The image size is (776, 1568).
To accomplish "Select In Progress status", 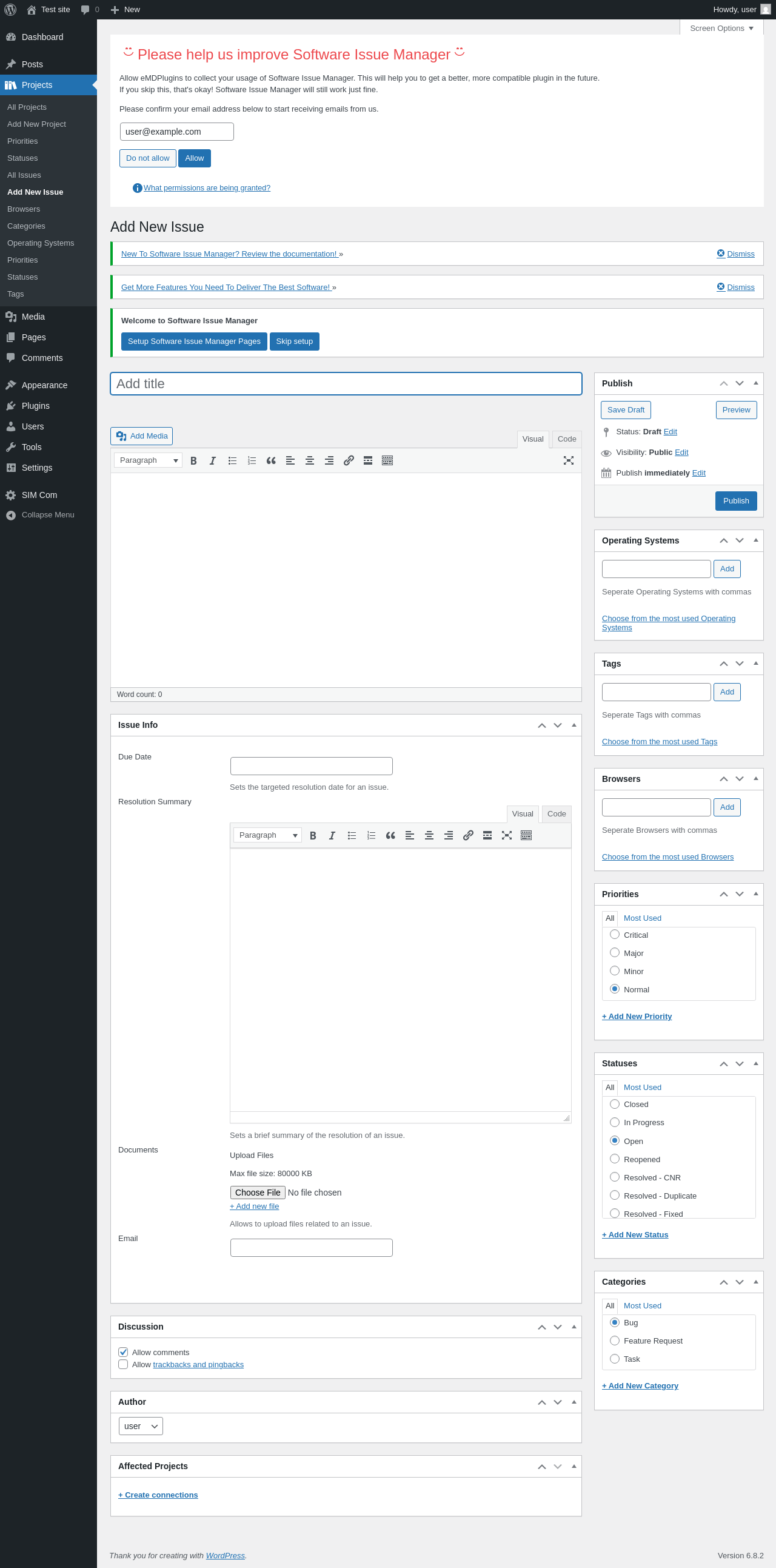I will tap(615, 1122).
